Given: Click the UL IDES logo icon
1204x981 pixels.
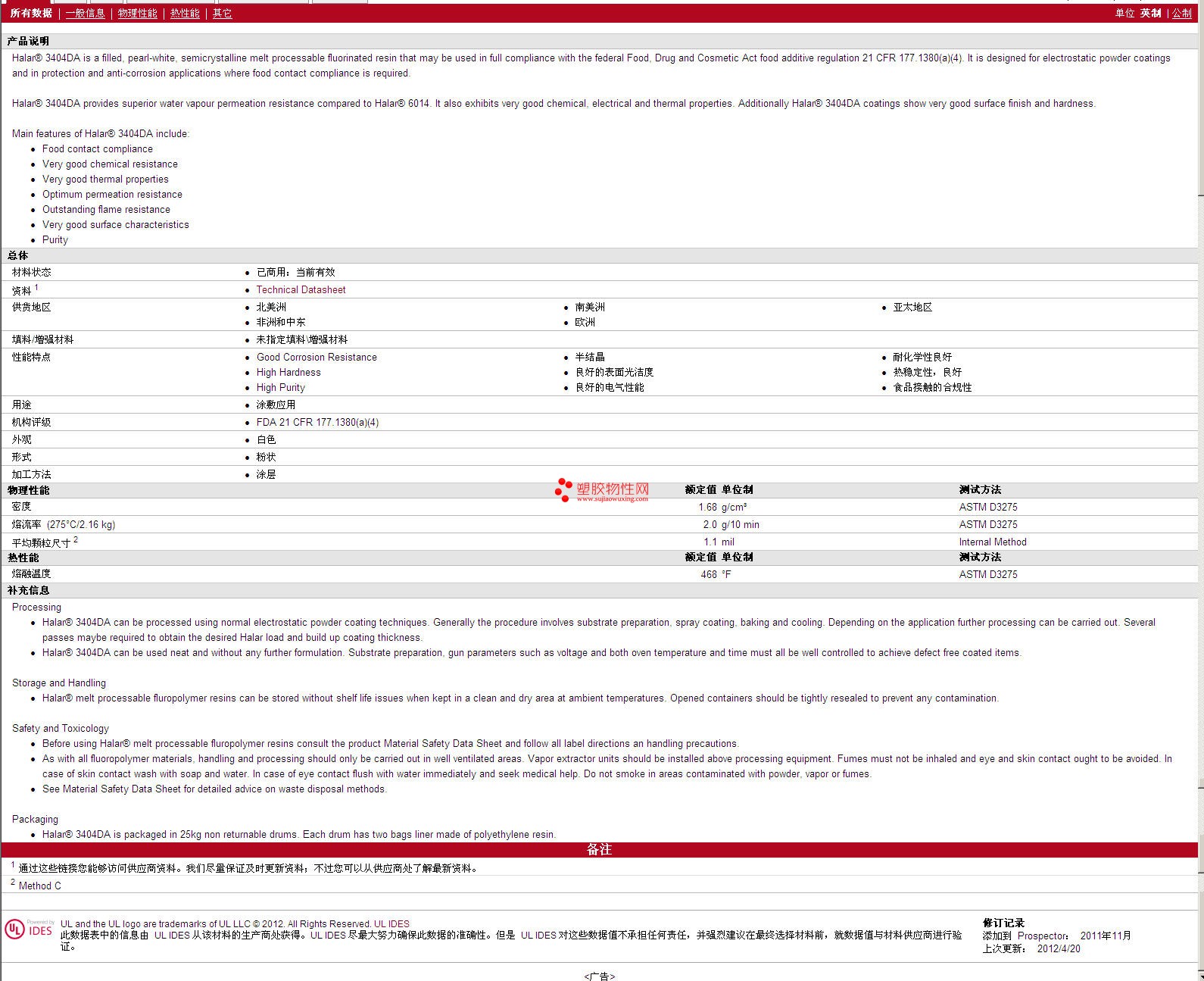Looking at the screenshot, I should click(x=30, y=929).
